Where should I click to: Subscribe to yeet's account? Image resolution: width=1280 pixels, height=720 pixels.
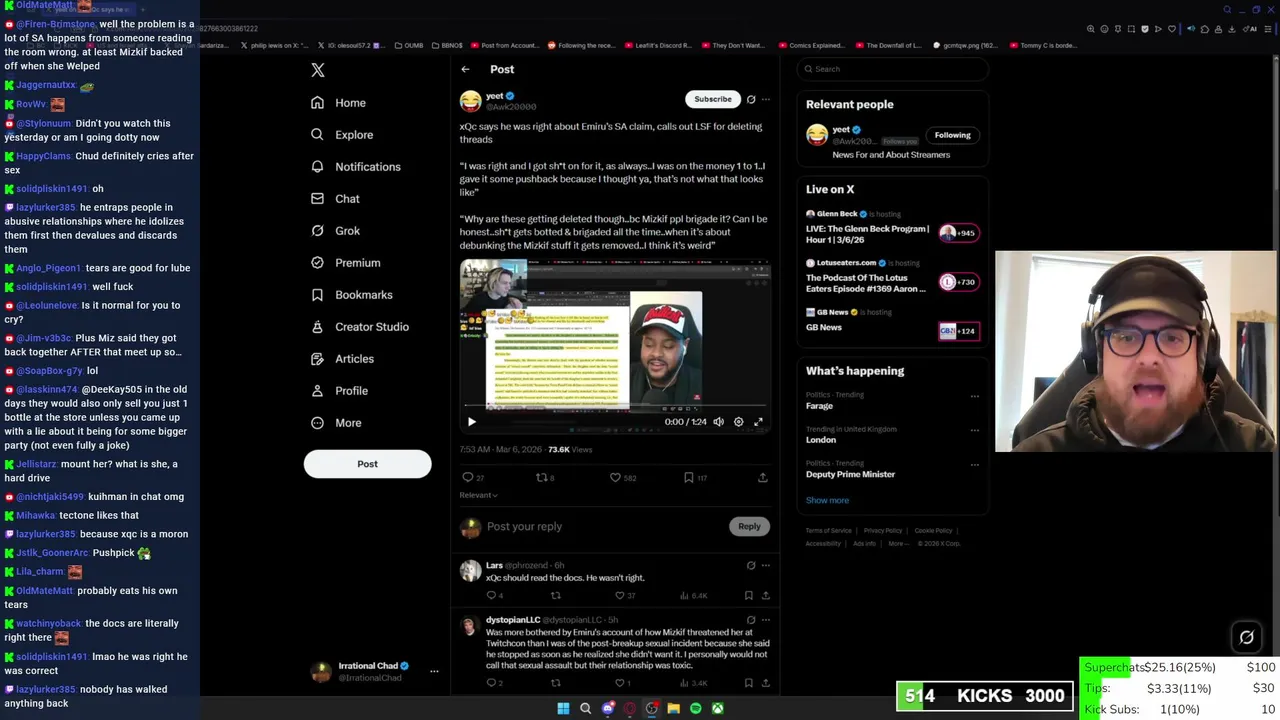(713, 99)
